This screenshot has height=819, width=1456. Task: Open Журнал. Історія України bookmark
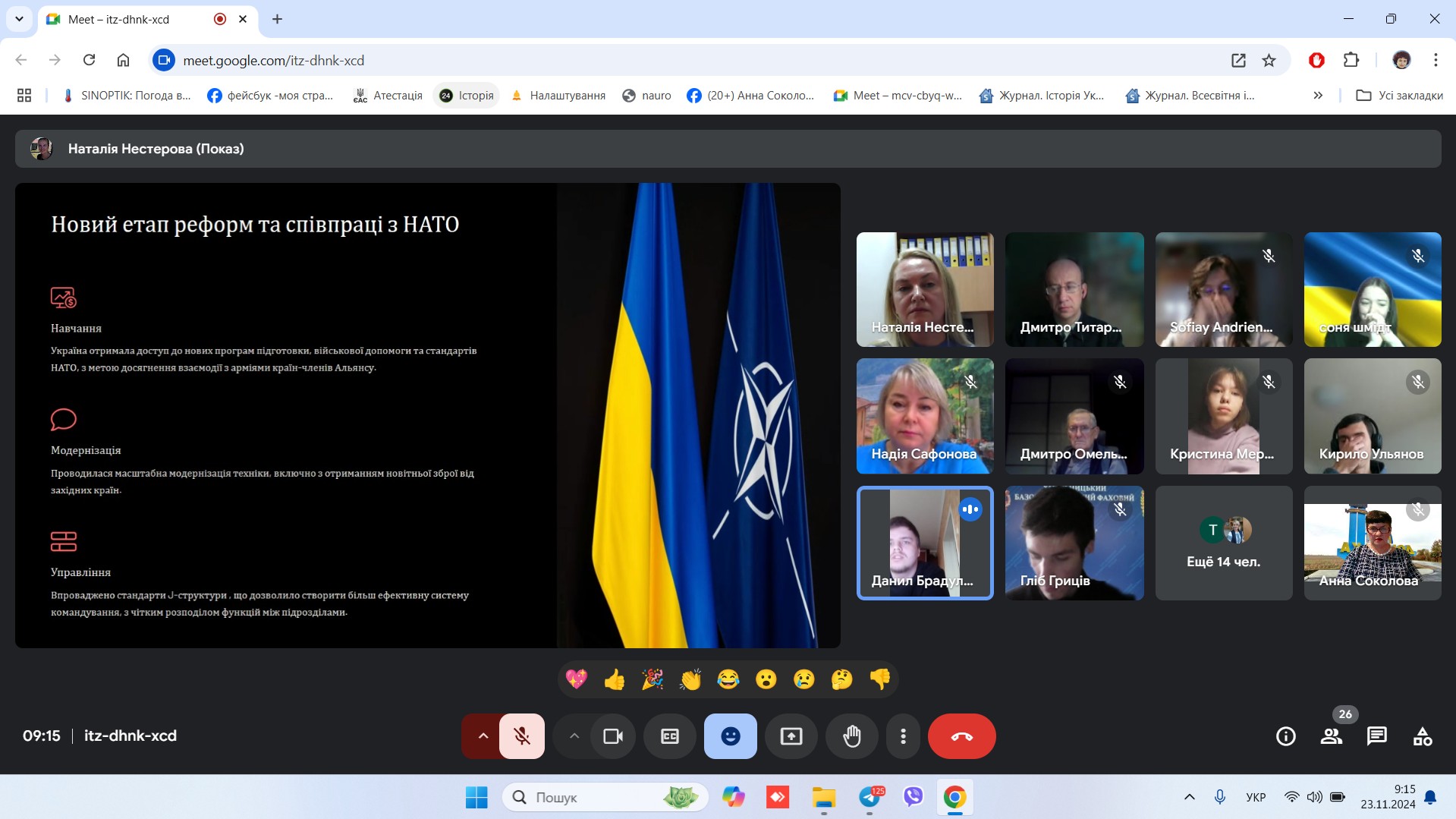coord(1042,95)
